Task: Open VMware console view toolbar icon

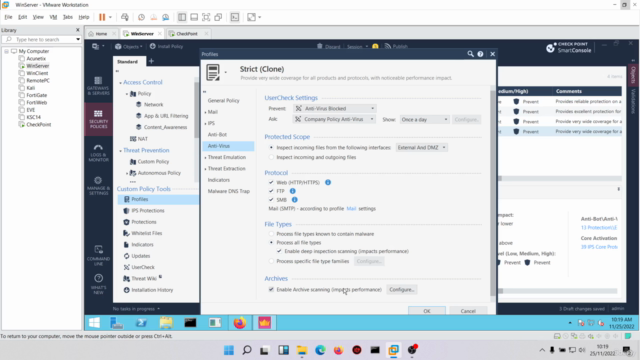Action: tap(235, 17)
